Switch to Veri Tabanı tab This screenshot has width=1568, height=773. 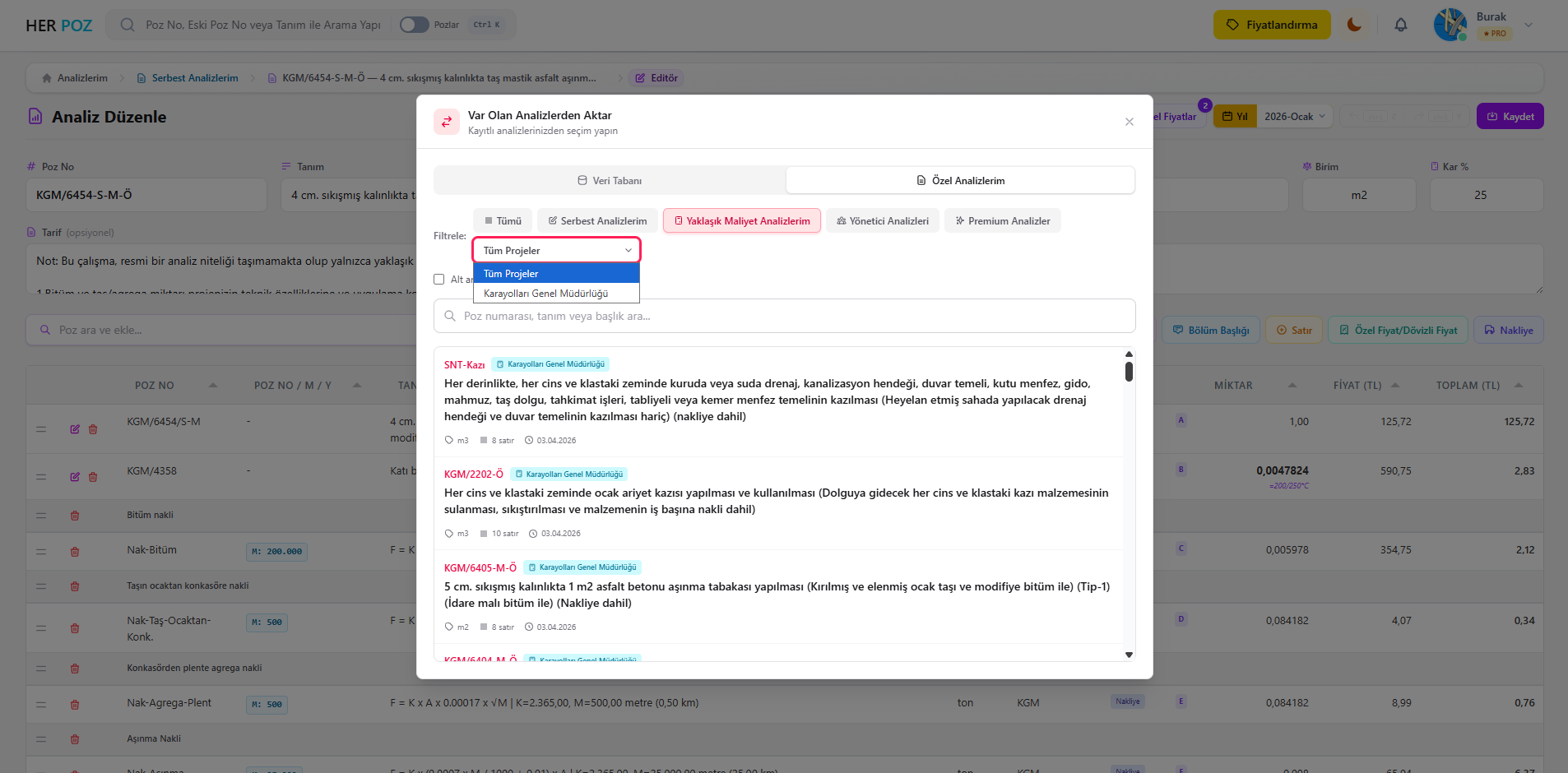pyautogui.click(x=610, y=180)
